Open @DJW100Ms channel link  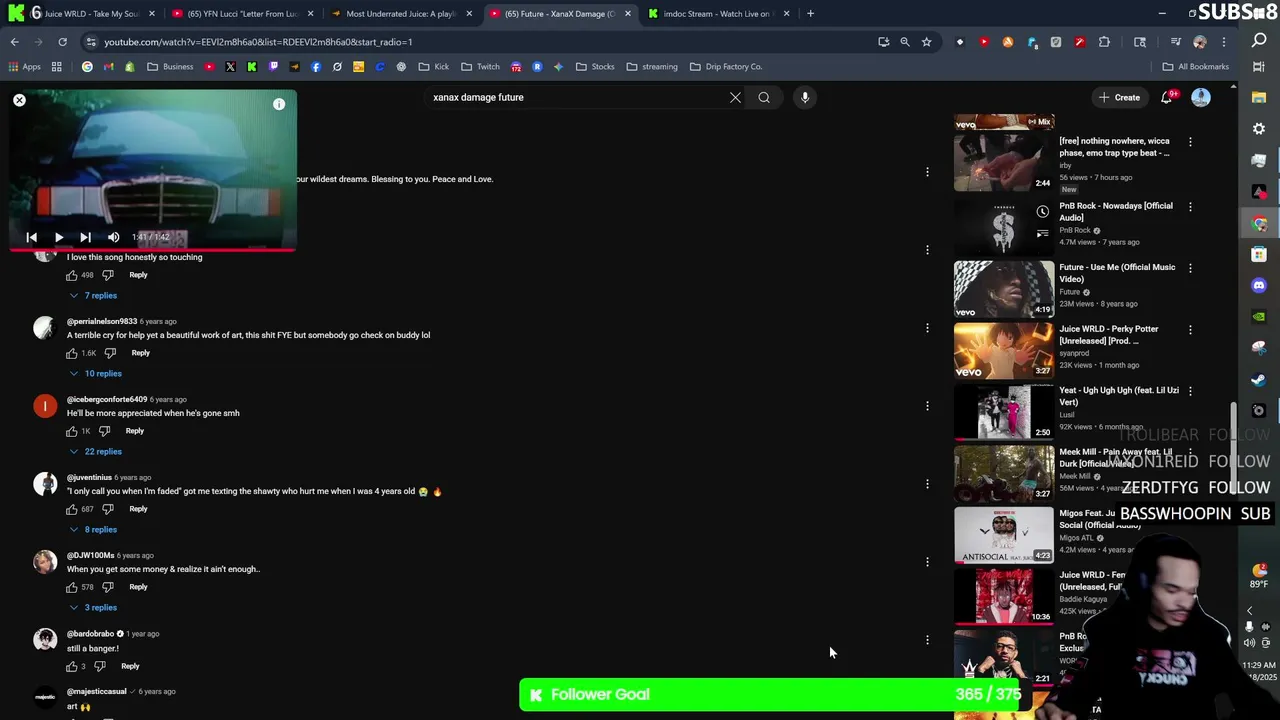[90, 555]
